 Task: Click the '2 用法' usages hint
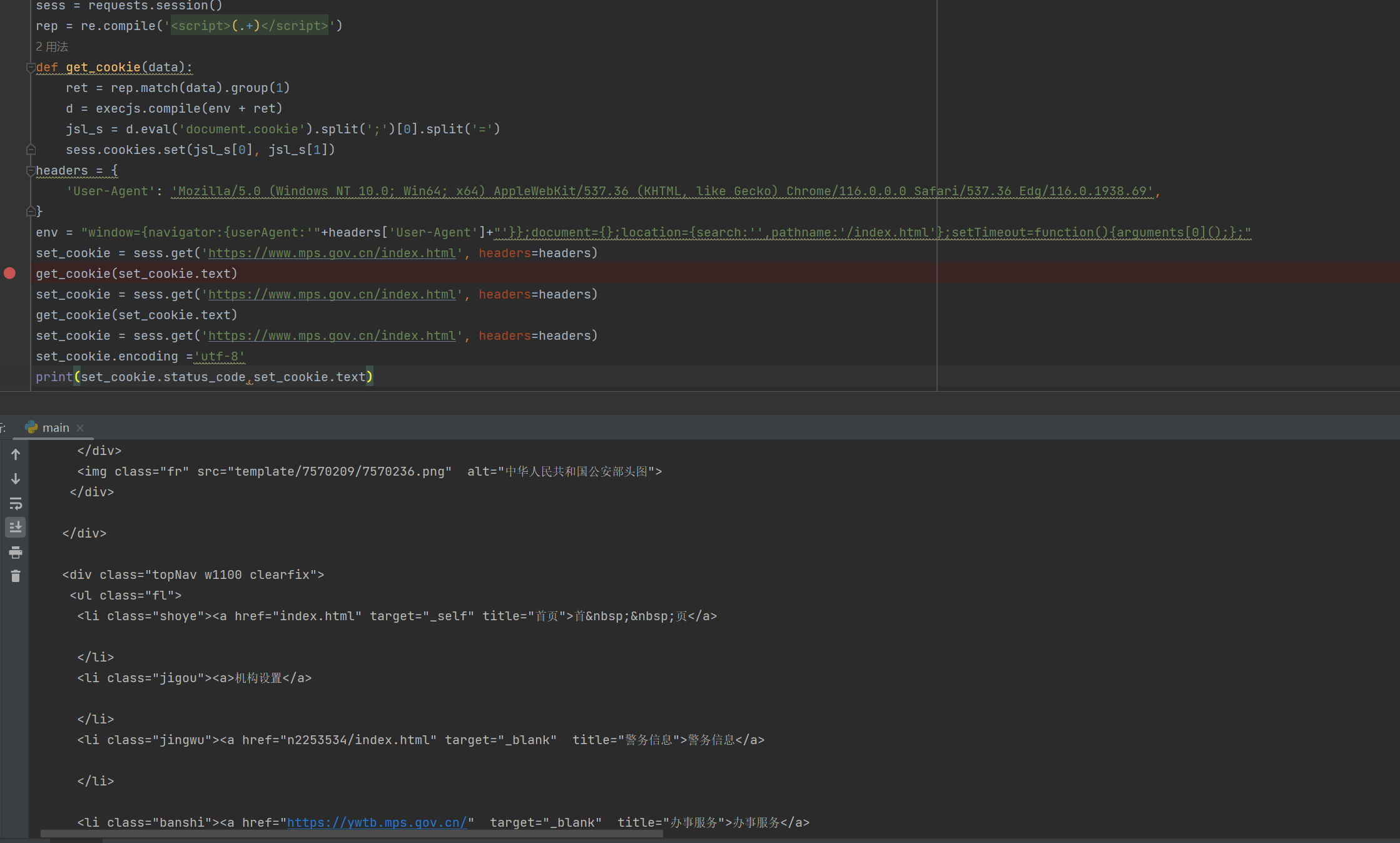click(x=52, y=47)
